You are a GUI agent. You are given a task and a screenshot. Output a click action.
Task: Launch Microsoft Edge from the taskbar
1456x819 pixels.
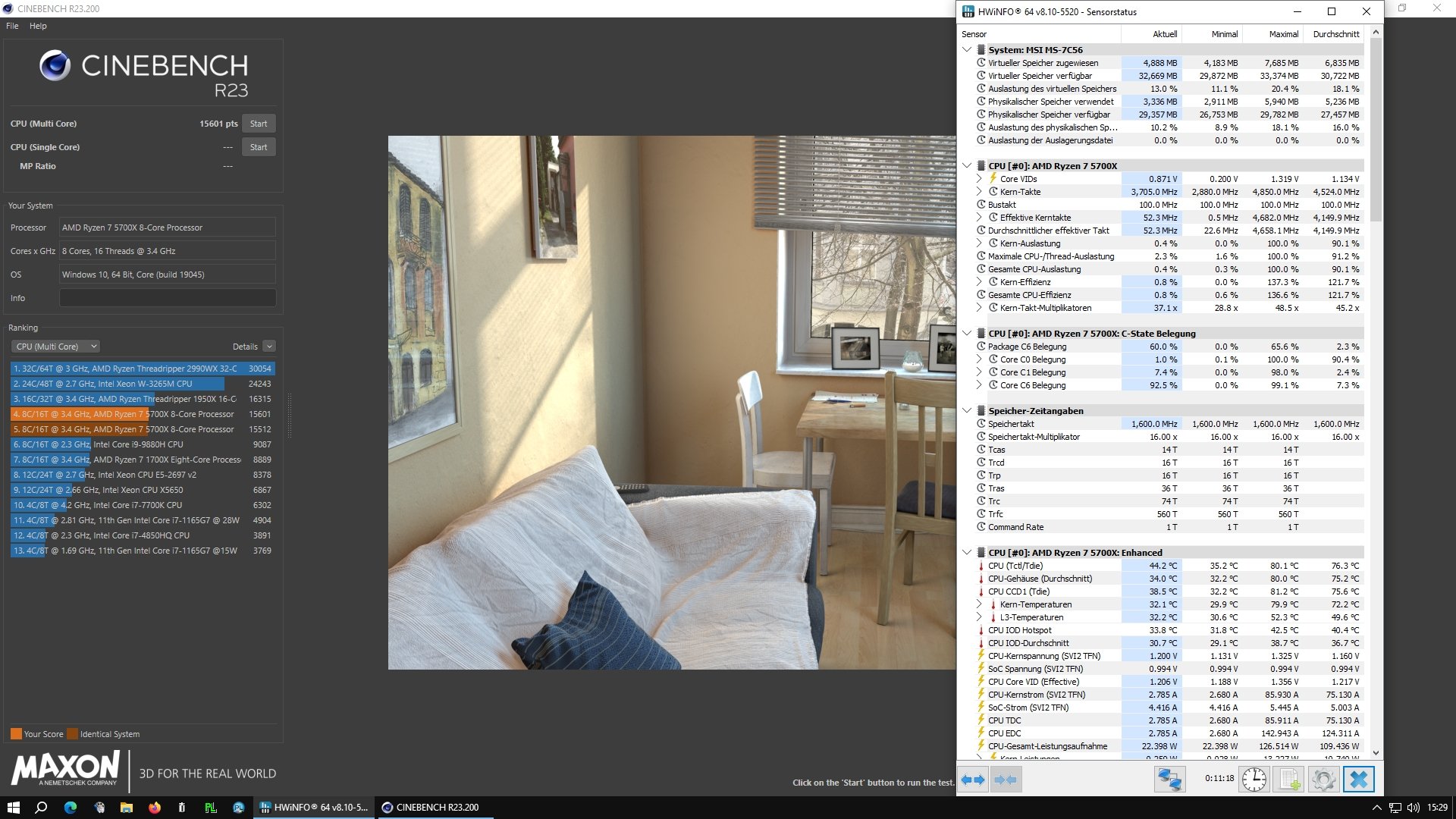(x=71, y=808)
